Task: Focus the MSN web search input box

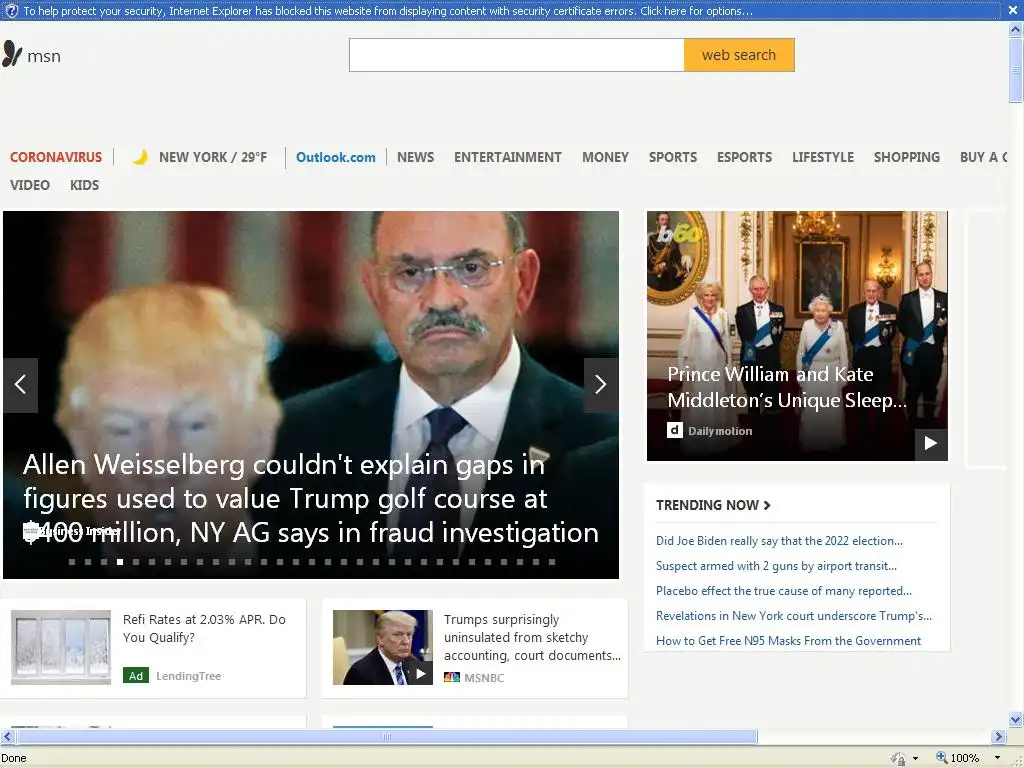Action: pyautogui.click(x=517, y=55)
